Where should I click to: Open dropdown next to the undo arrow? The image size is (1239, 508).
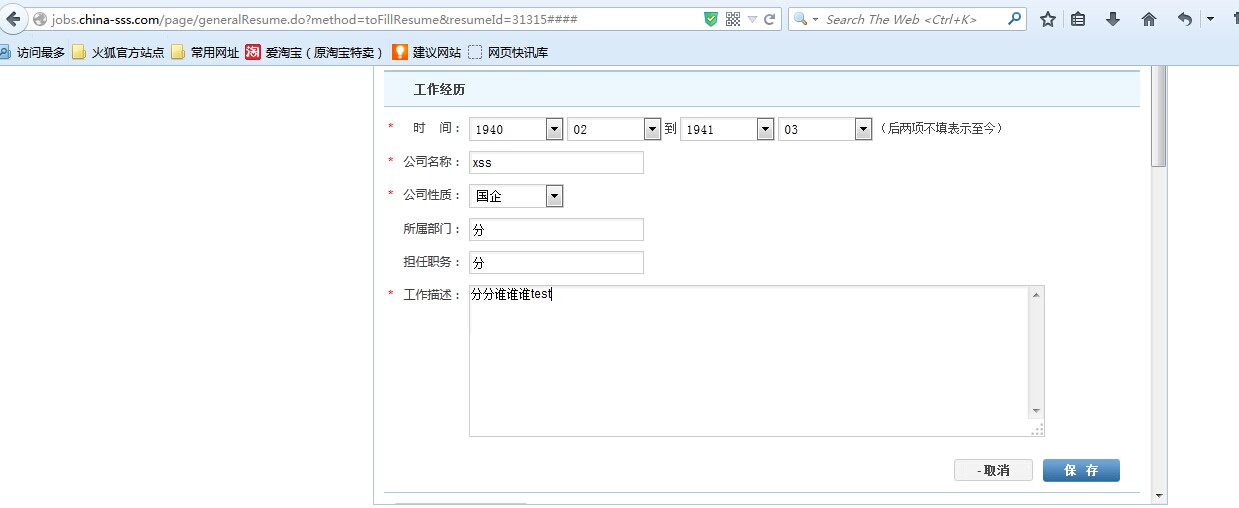1210,19
